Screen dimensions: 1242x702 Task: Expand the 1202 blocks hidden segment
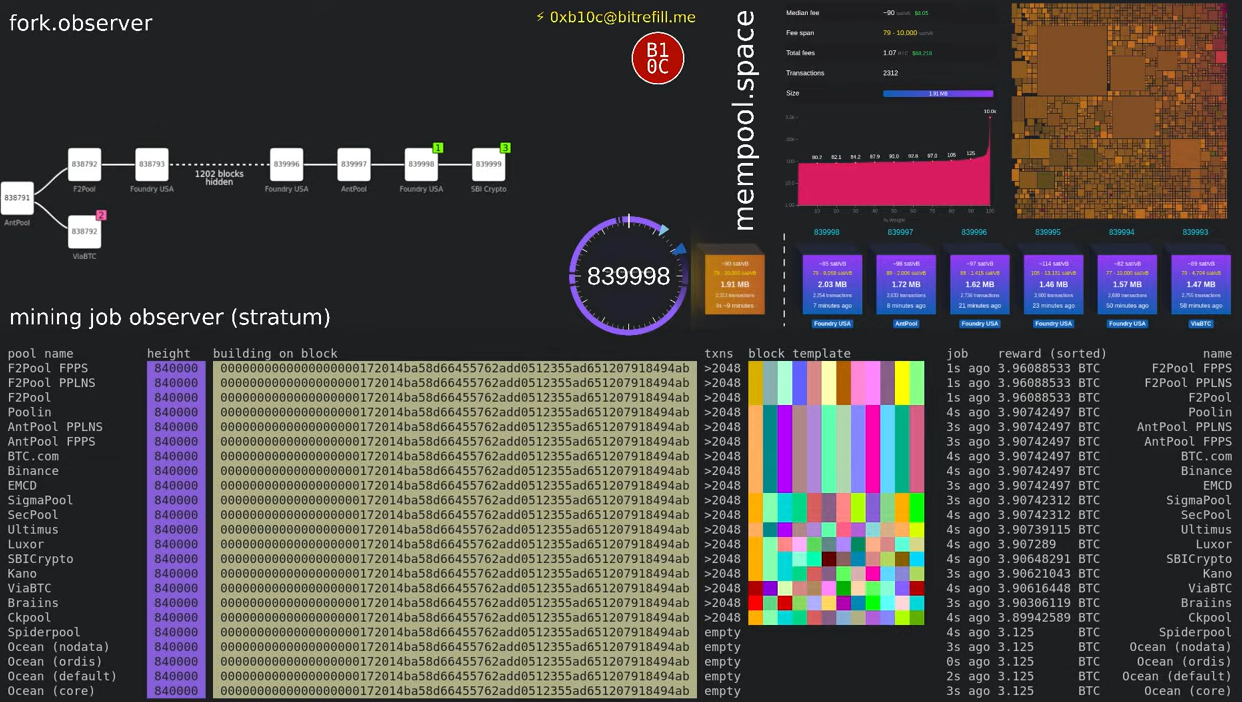coord(219,177)
